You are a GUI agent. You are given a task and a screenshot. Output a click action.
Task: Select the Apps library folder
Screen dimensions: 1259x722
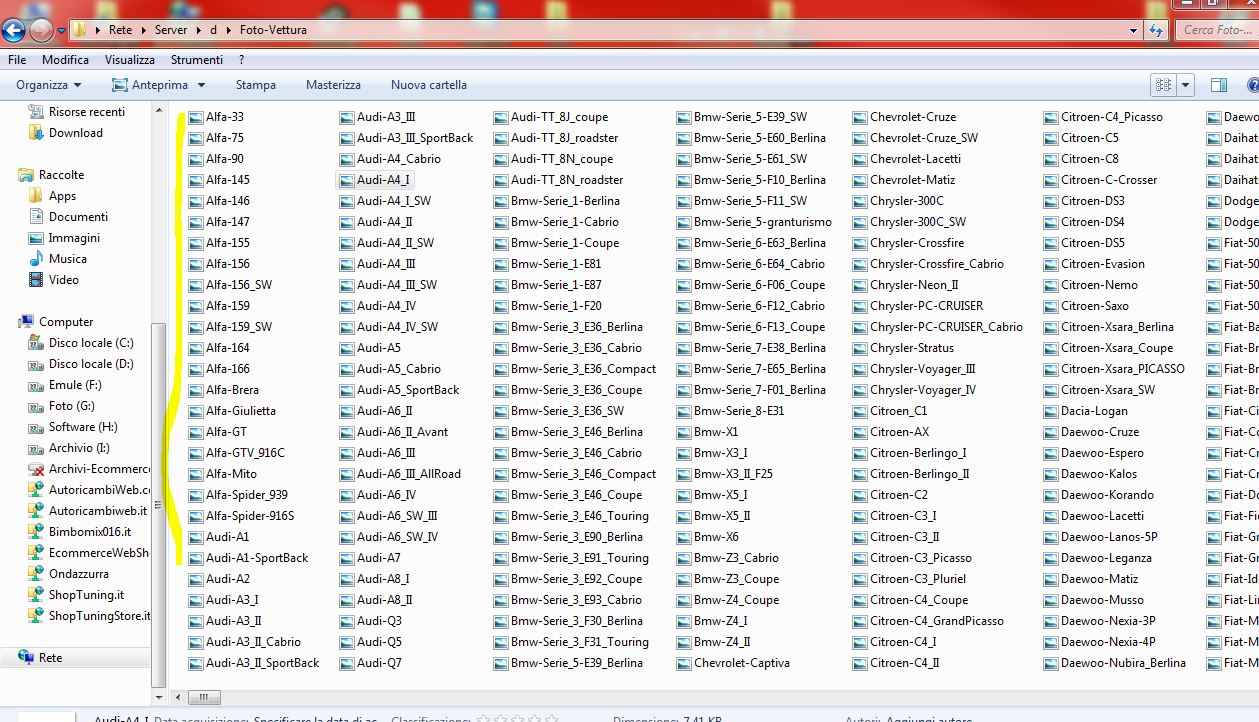[x=62, y=196]
